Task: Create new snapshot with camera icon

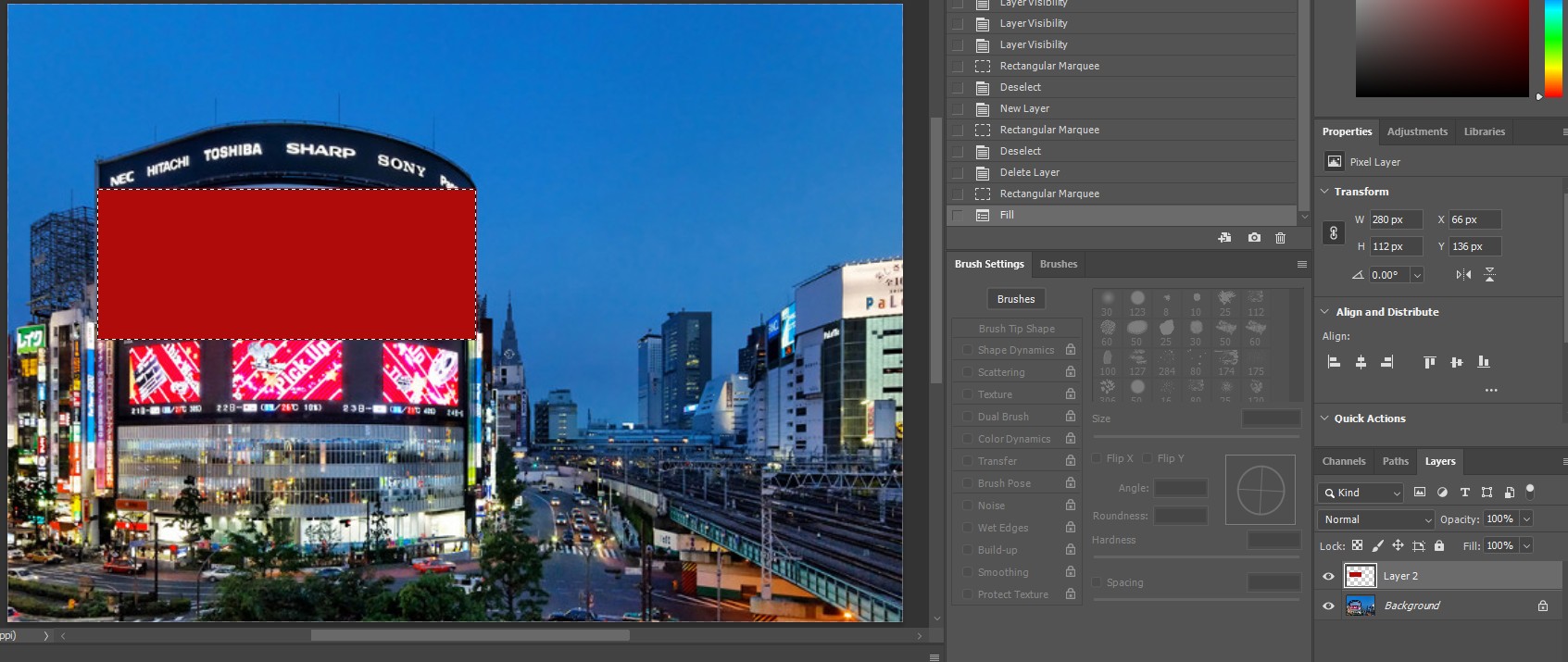Action: click(x=1254, y=238)
